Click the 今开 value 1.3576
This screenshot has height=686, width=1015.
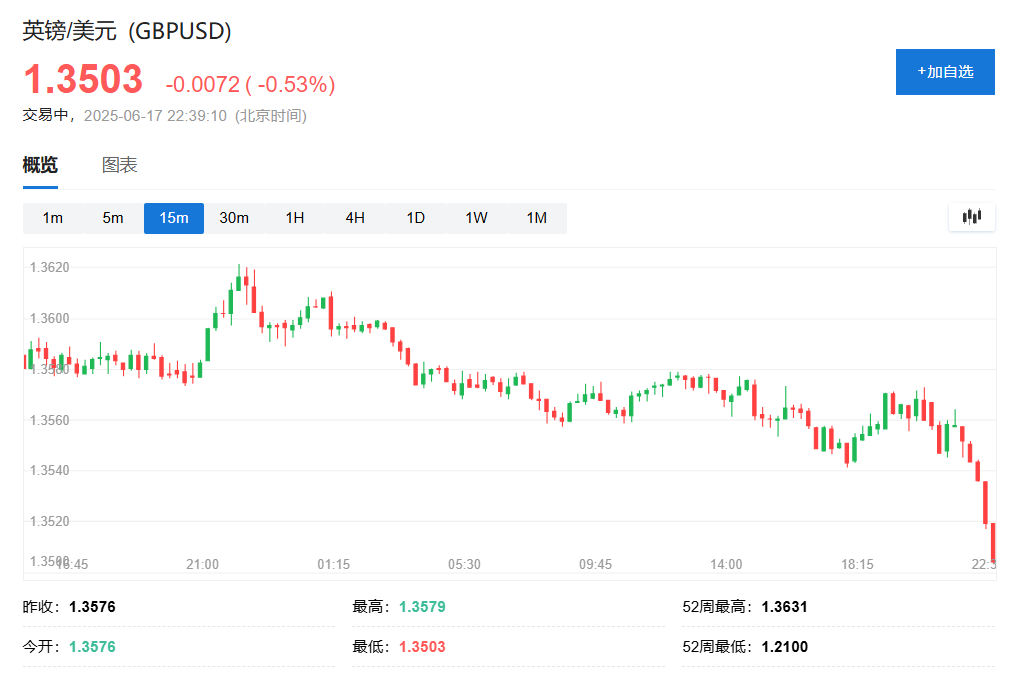93,647
